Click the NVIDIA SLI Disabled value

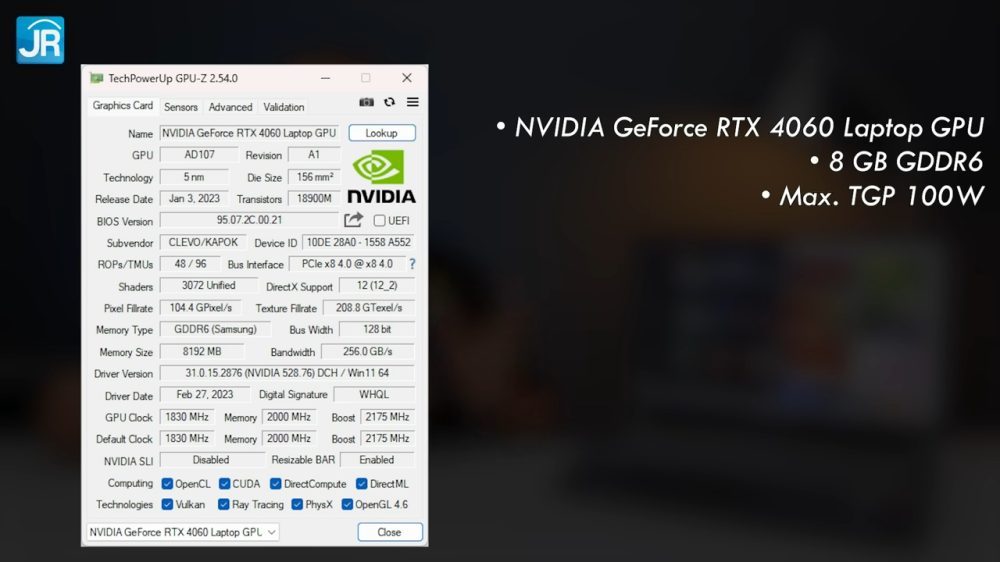click(x=211, y=460)
